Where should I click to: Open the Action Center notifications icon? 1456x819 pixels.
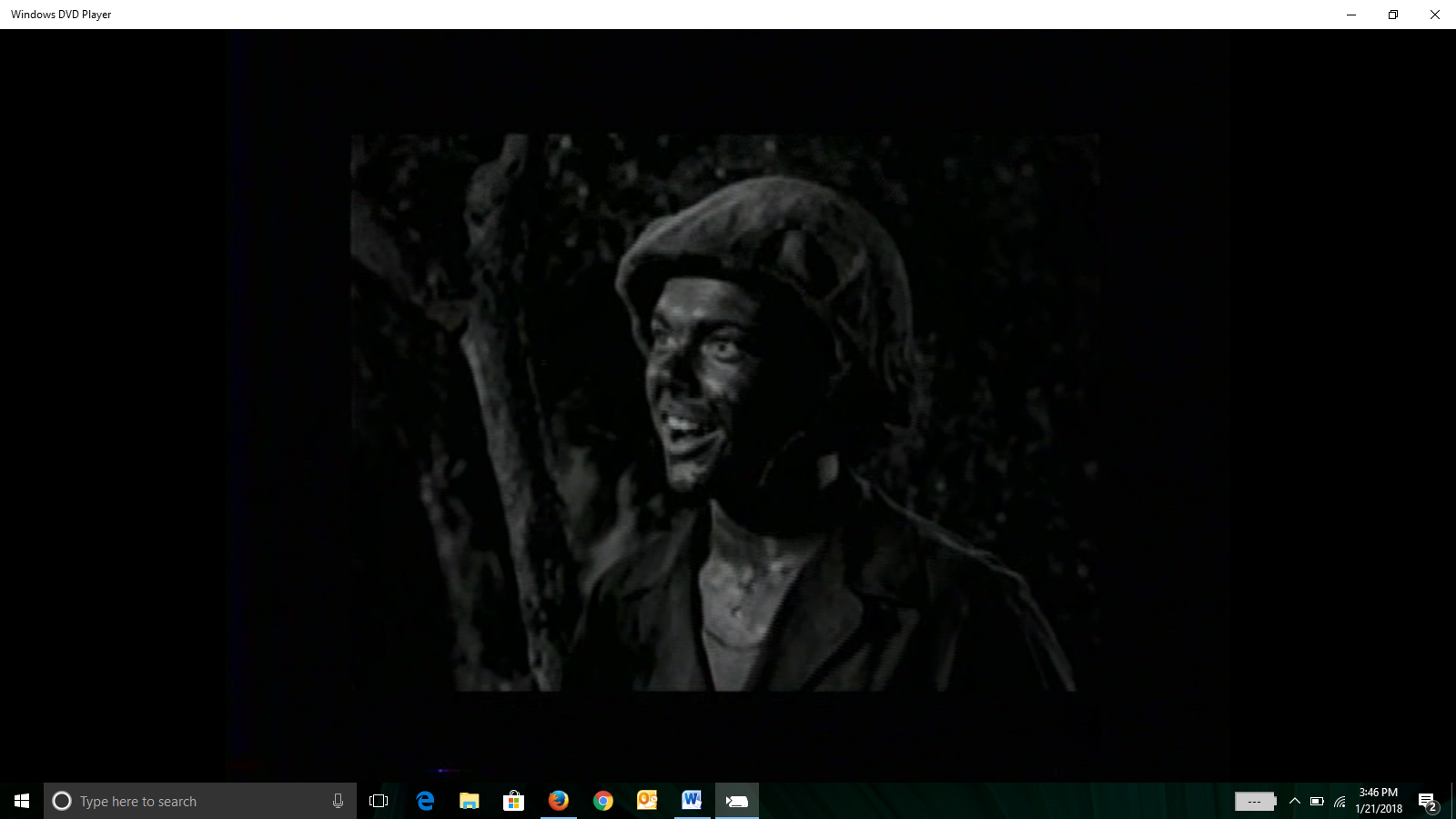point(1428,801)
